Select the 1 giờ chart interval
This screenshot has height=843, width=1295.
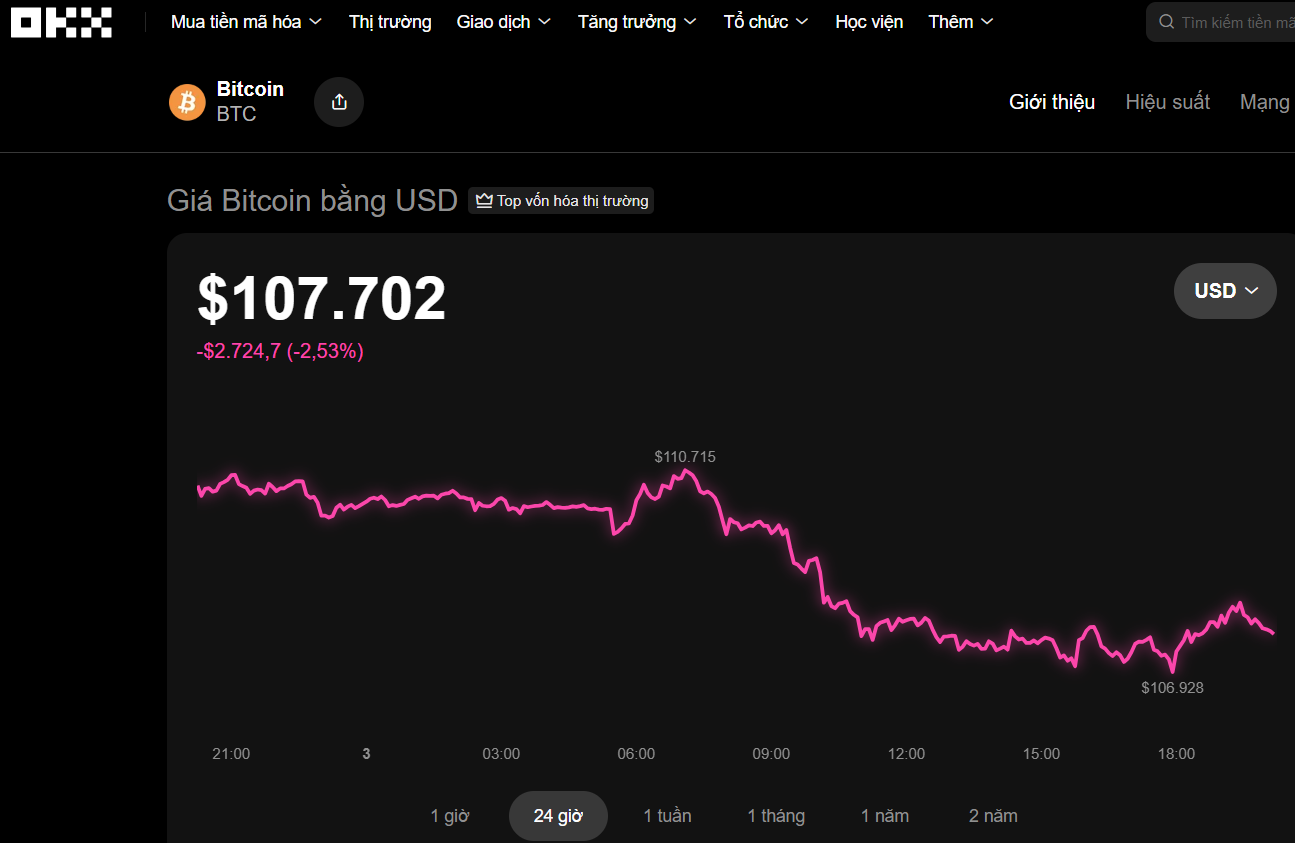(450, 815)
